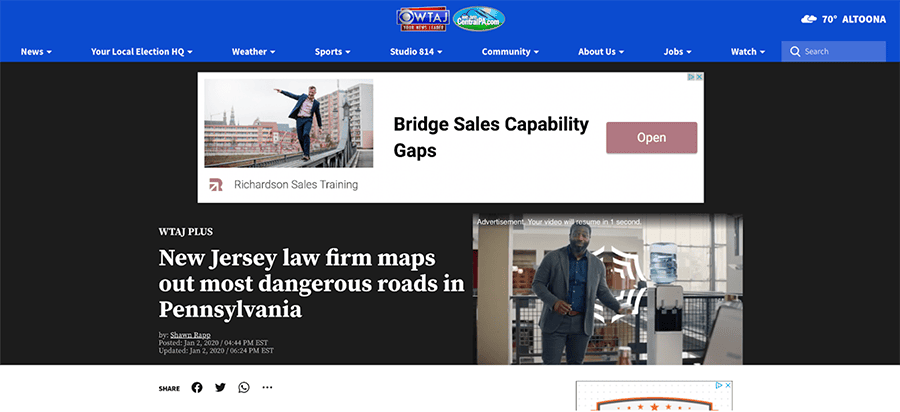900x412 pixels.
Task: Share article via WhatsApp
Action: coord(245,387)
